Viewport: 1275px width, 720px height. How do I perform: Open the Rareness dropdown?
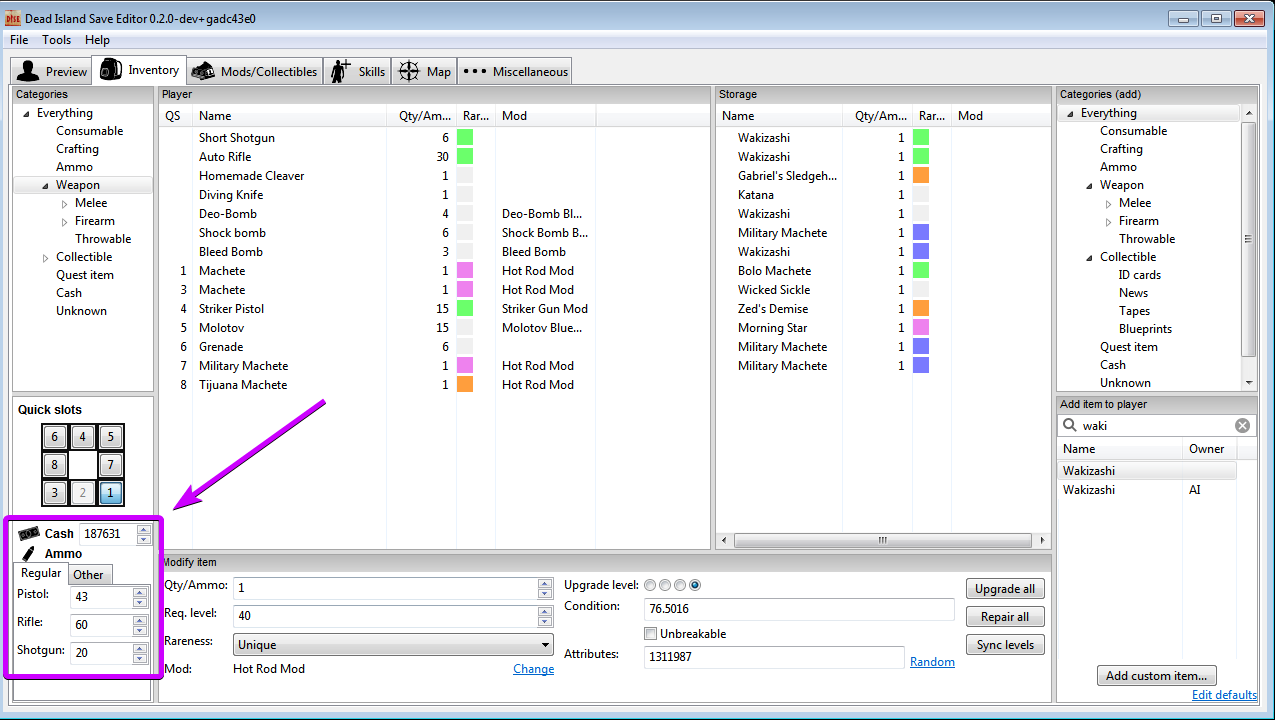tap(393, 645)
